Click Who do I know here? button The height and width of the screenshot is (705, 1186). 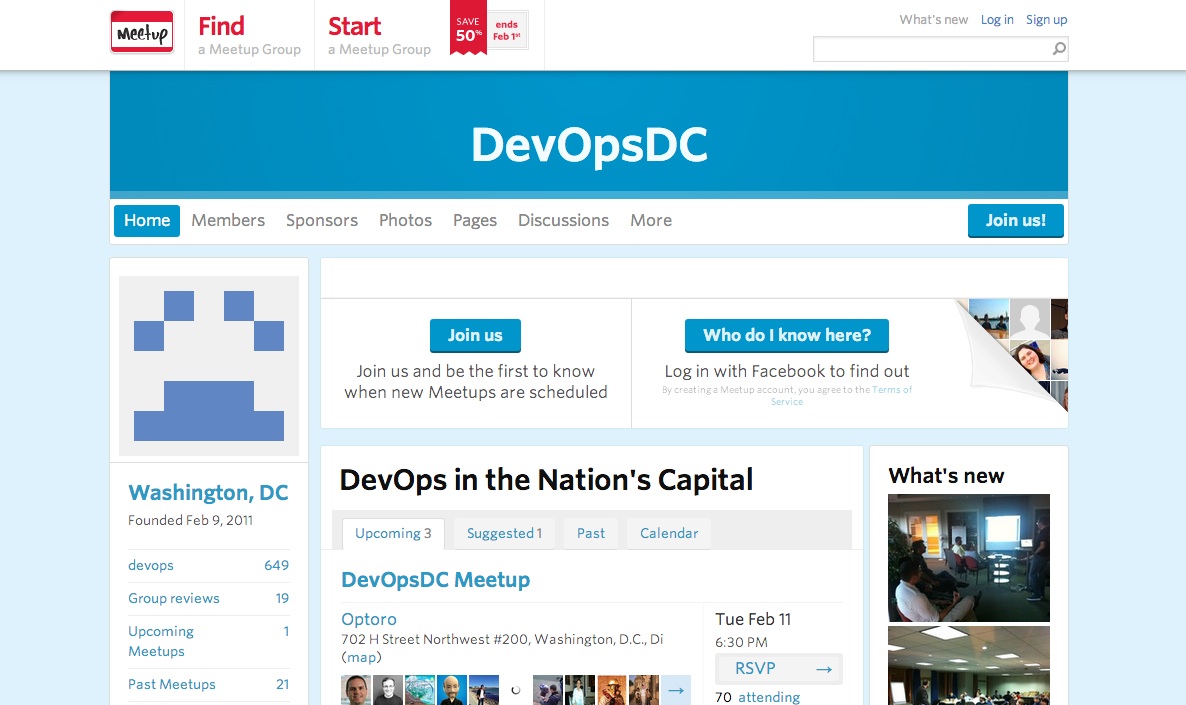pyautogui.click(x=787, y=335)
